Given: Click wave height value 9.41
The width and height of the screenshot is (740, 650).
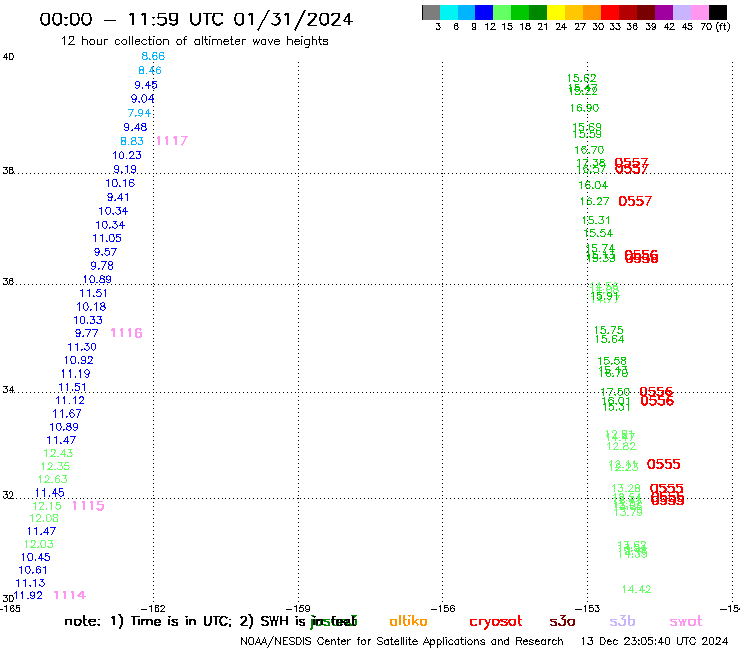Looking at the screenshot, I should (118, 197).
